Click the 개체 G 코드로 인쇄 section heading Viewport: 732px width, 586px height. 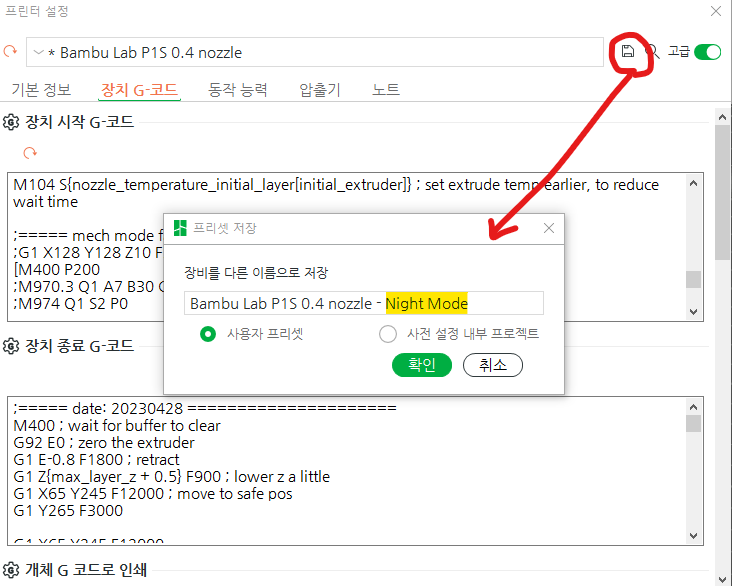coord(86,570)
